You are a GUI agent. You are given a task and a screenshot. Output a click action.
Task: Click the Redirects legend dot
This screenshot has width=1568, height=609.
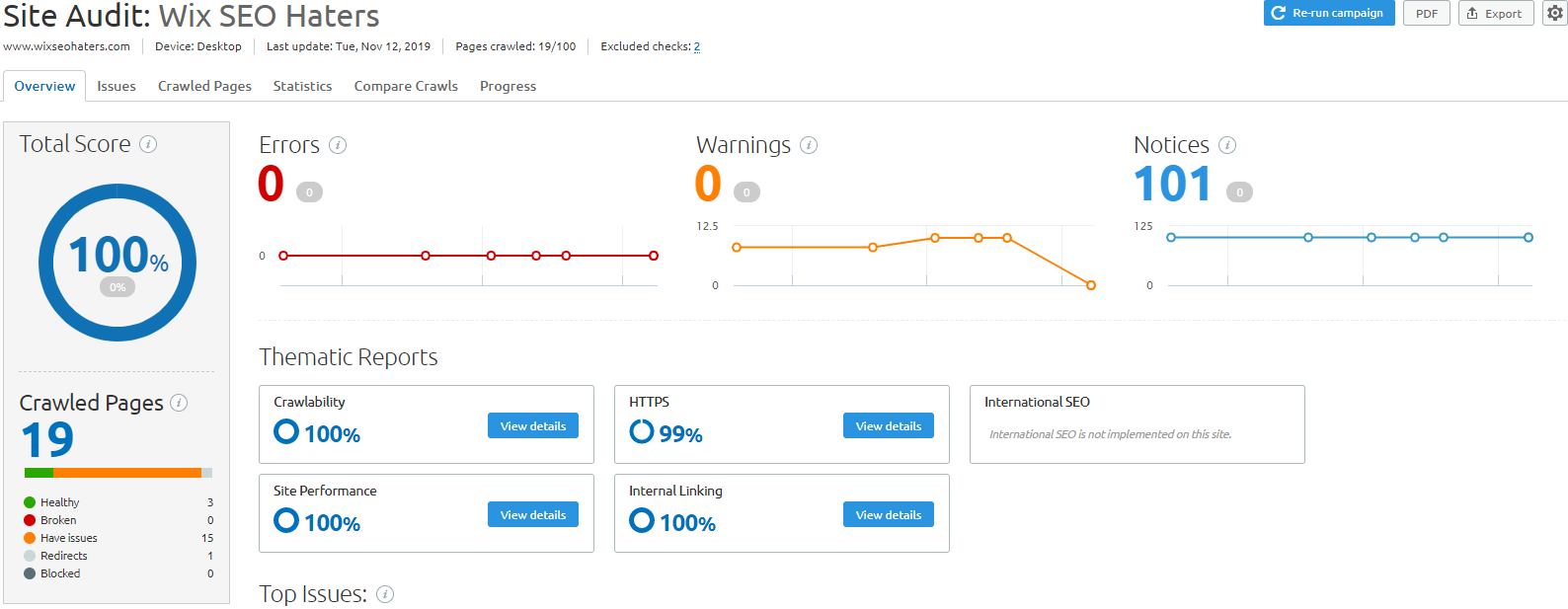[30, 556]
